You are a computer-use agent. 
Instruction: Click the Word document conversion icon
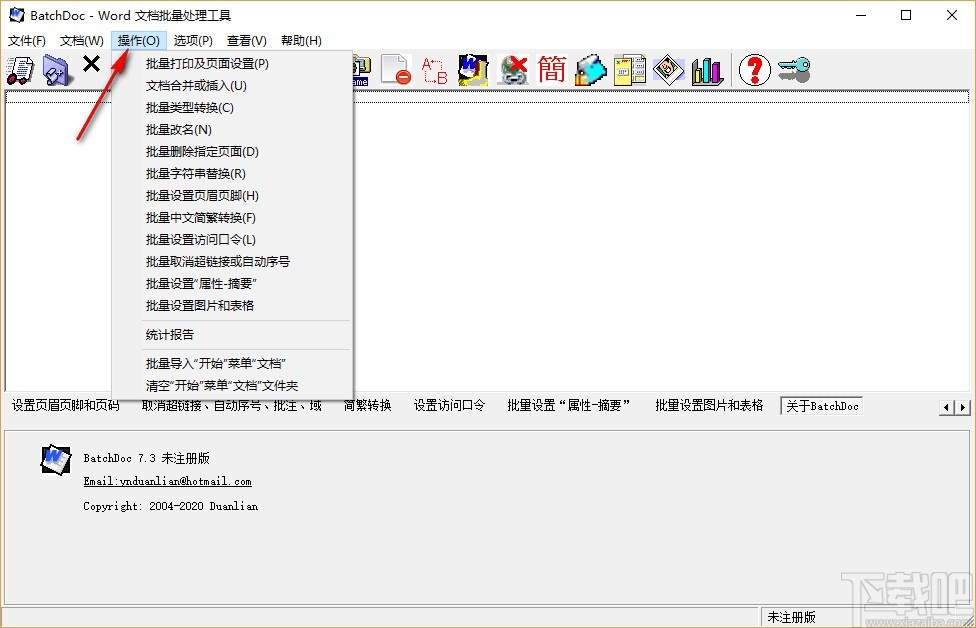point(474,70)
